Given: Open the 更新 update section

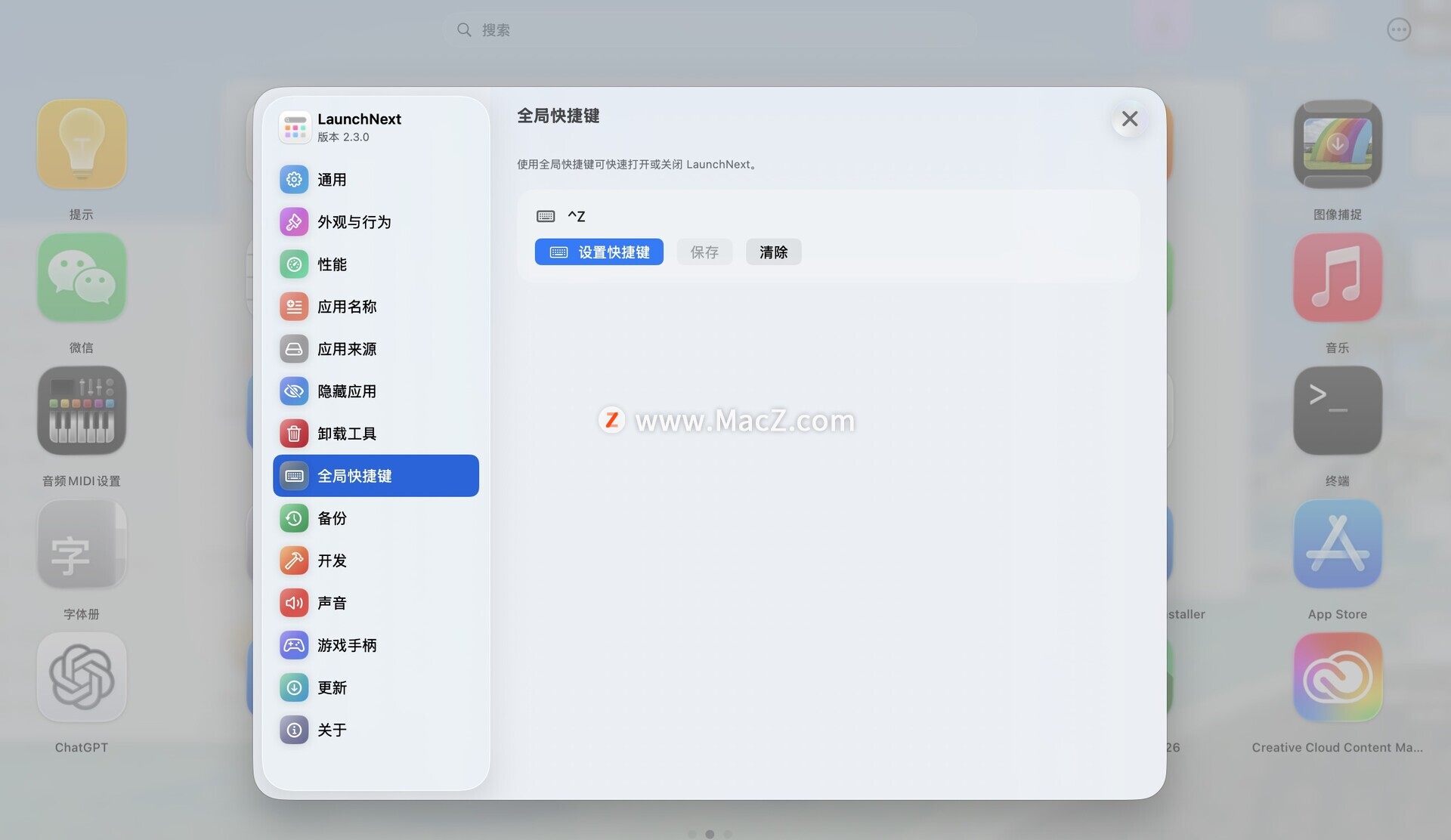Looking at the screenshot, I should pos(331,687).
